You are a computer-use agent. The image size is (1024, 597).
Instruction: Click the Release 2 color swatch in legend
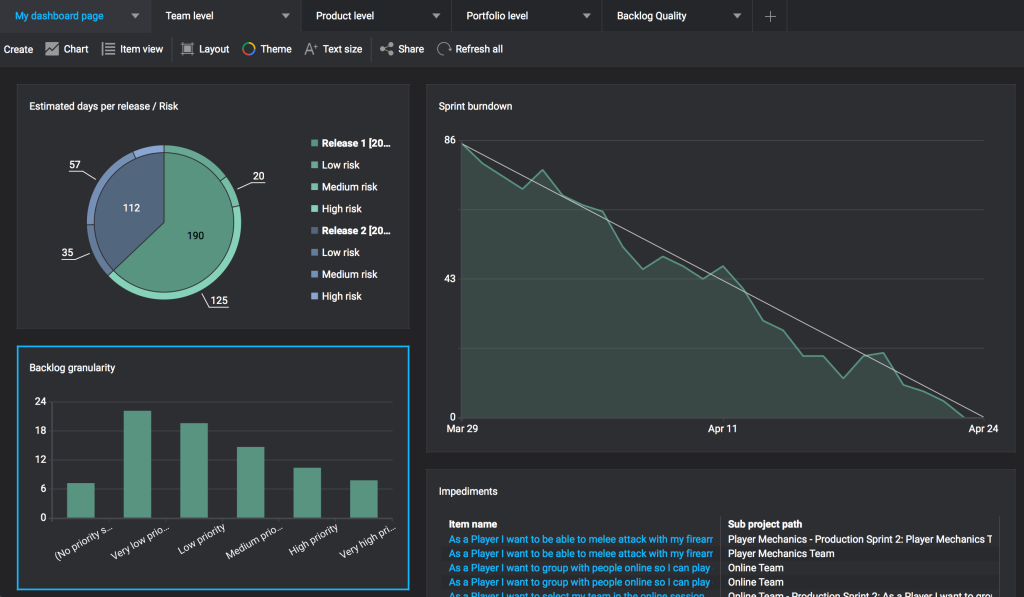pyautogui.click(x=314, y=231)
